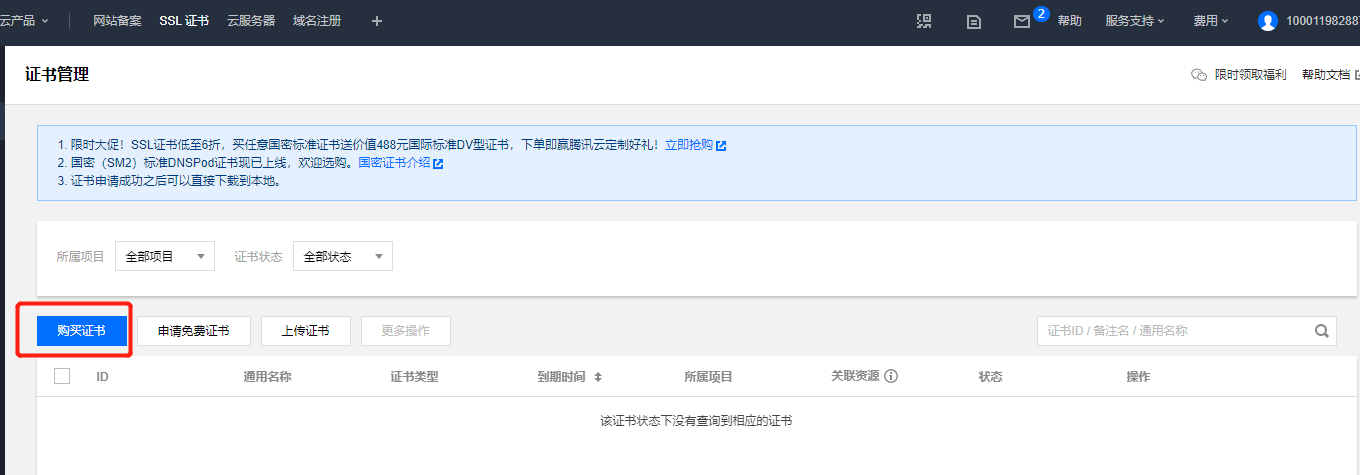The width and height of the screenshot is (1360, 475).
Task: Open the mail messages icon
Action: [x=1022, y=21]
